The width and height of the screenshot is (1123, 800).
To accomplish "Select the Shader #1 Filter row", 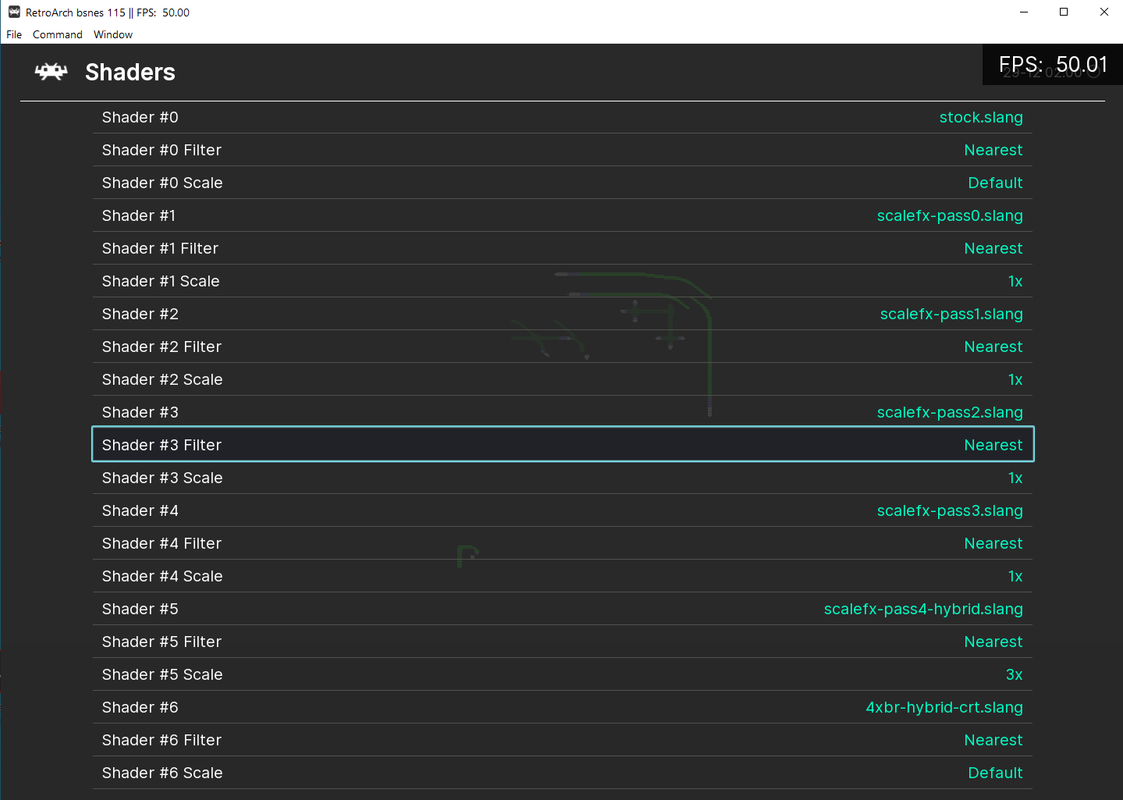I will (562, 249).
